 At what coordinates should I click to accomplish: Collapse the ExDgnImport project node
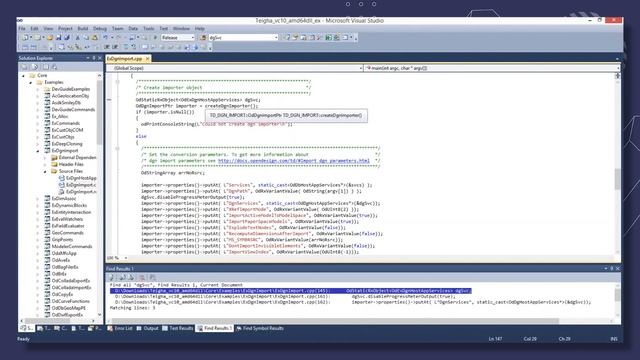pyautogui.click(x=38, y=151)
